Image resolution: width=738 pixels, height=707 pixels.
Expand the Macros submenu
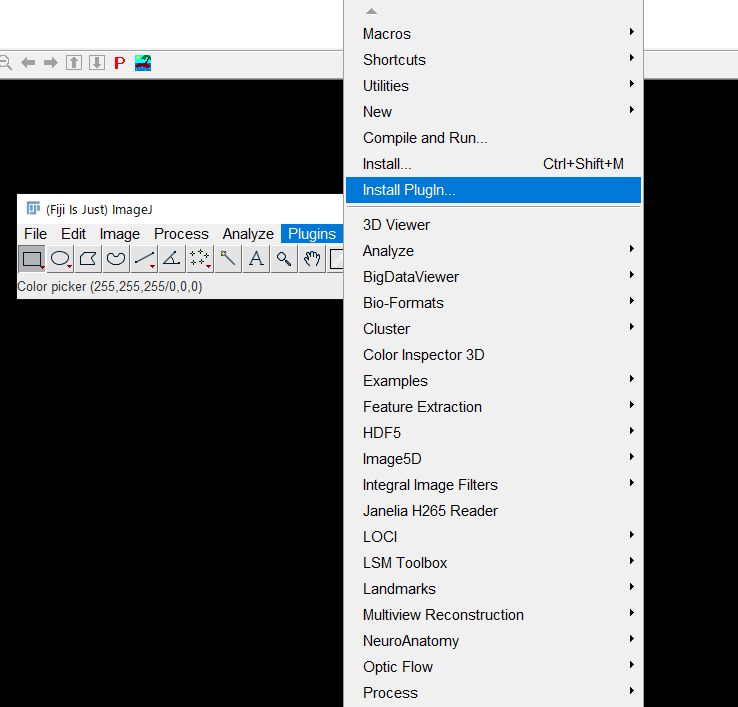pyautogui.click(x=493, y=34)
